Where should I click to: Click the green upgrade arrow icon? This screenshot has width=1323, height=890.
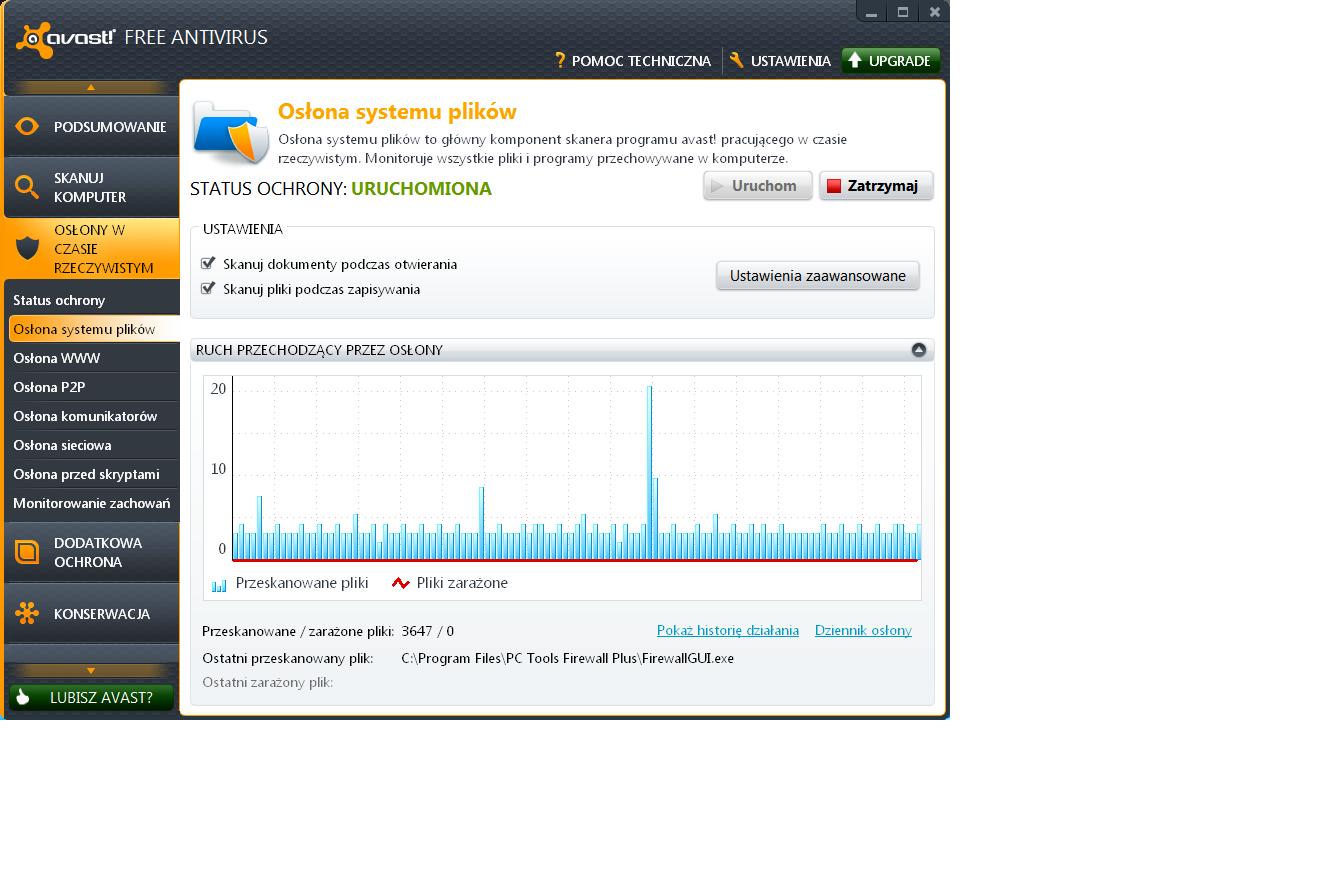(855, 61)
